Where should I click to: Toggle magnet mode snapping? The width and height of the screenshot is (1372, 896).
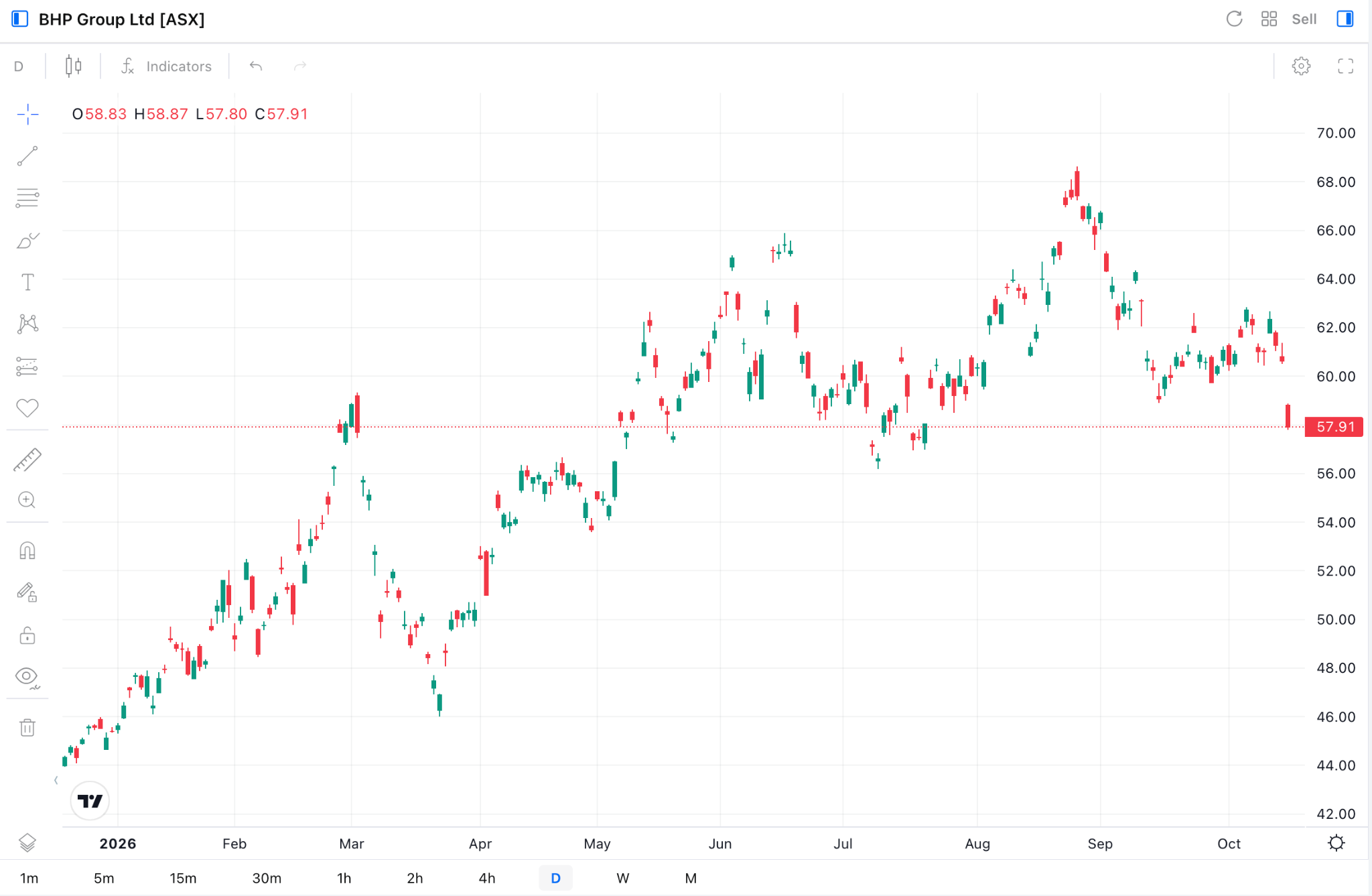(x=27, y=551)
